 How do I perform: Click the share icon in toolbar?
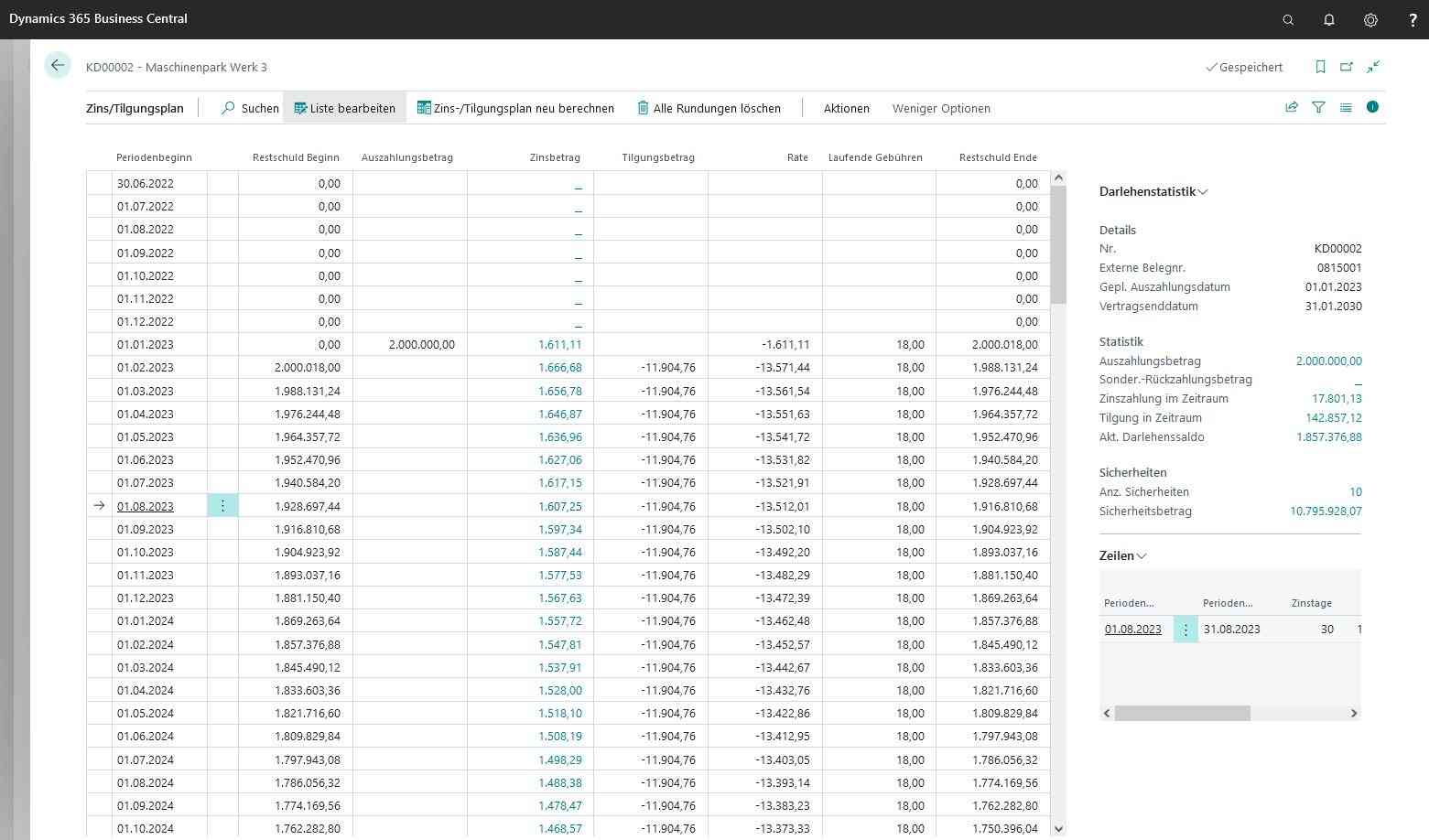[1292, 107]
